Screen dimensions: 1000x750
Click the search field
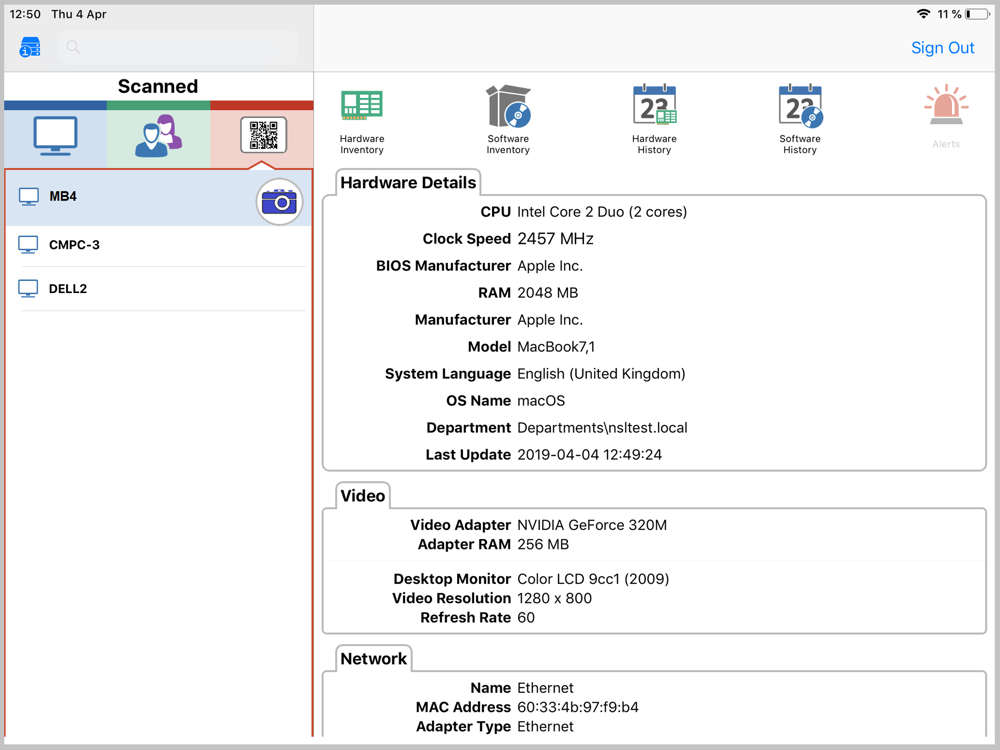pos(178,47)
